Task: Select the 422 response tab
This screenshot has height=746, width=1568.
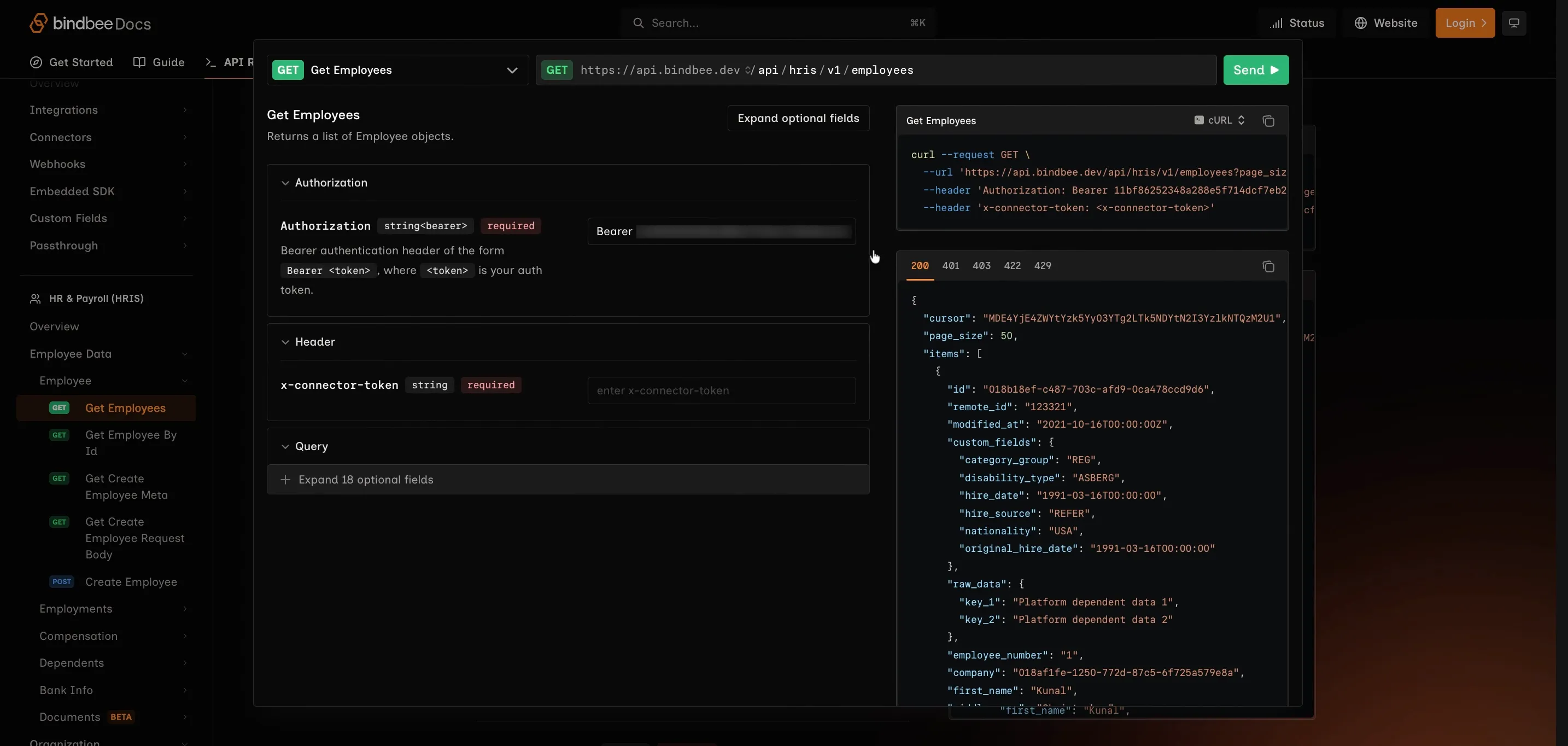Action: [x=1013, y=265]
